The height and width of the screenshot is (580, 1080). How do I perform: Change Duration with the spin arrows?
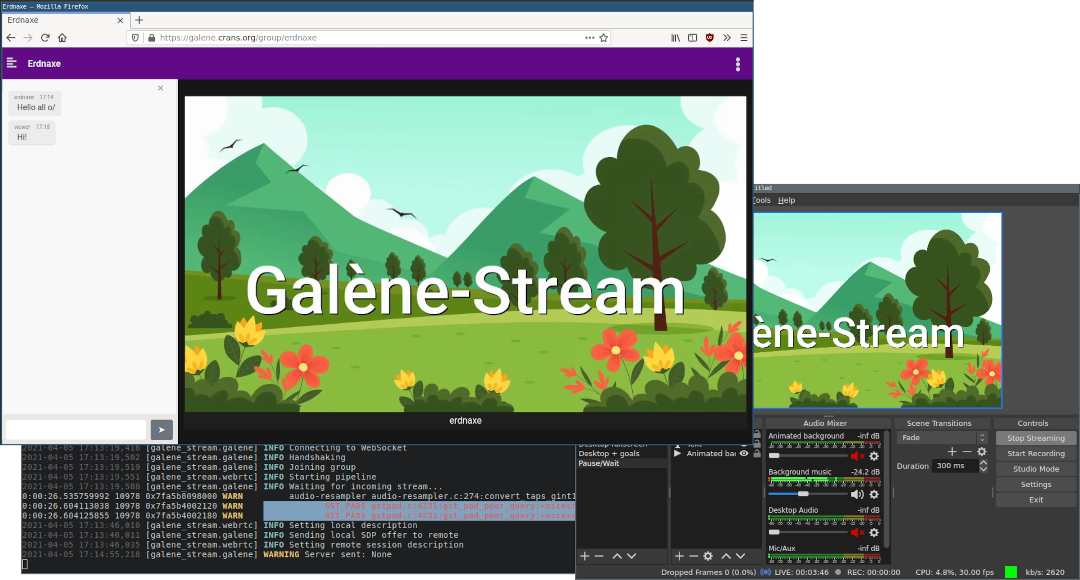point(984,466)
